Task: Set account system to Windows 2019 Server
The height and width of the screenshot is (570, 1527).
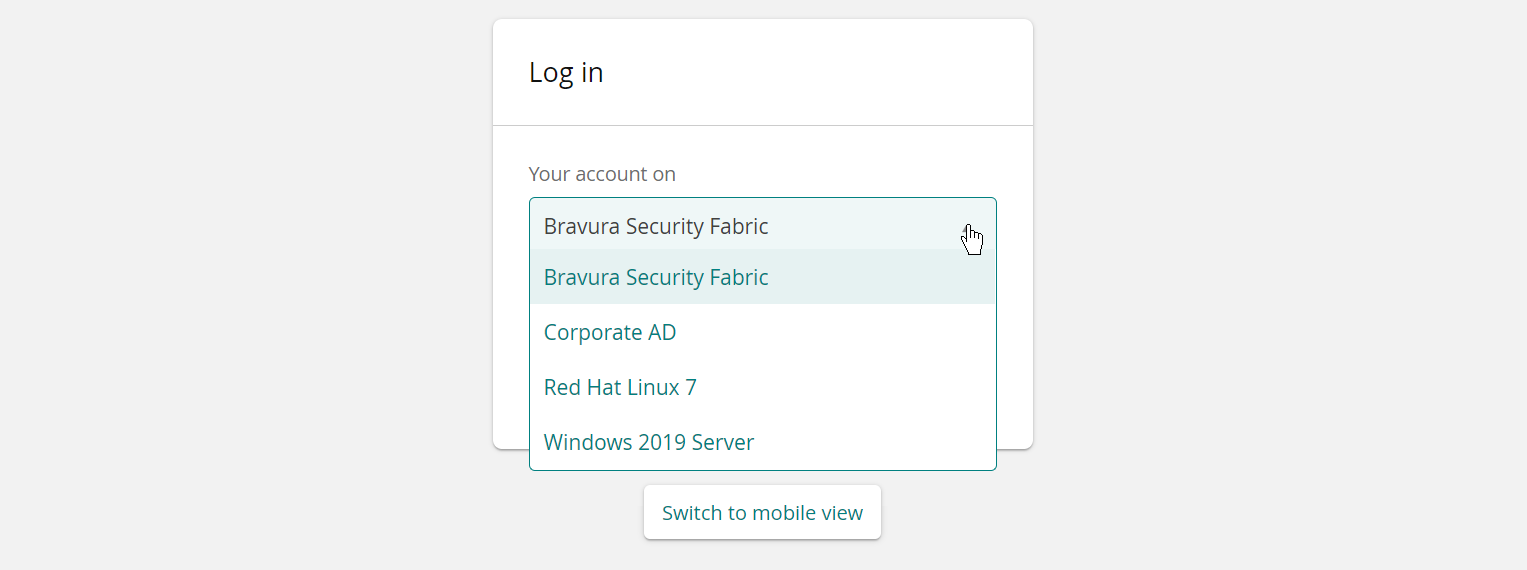Action: point(649,442)
